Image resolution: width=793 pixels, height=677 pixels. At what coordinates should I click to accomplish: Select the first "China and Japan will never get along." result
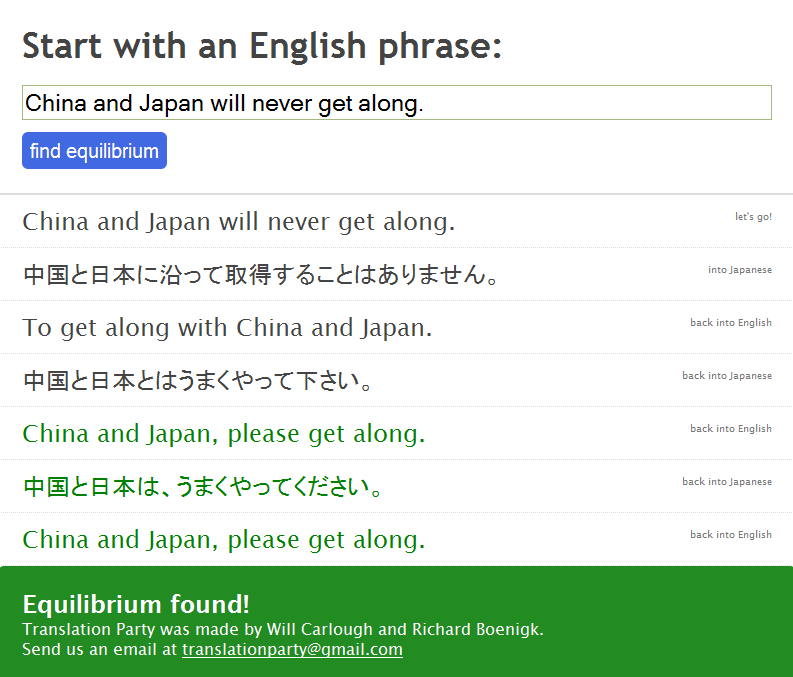238,222
